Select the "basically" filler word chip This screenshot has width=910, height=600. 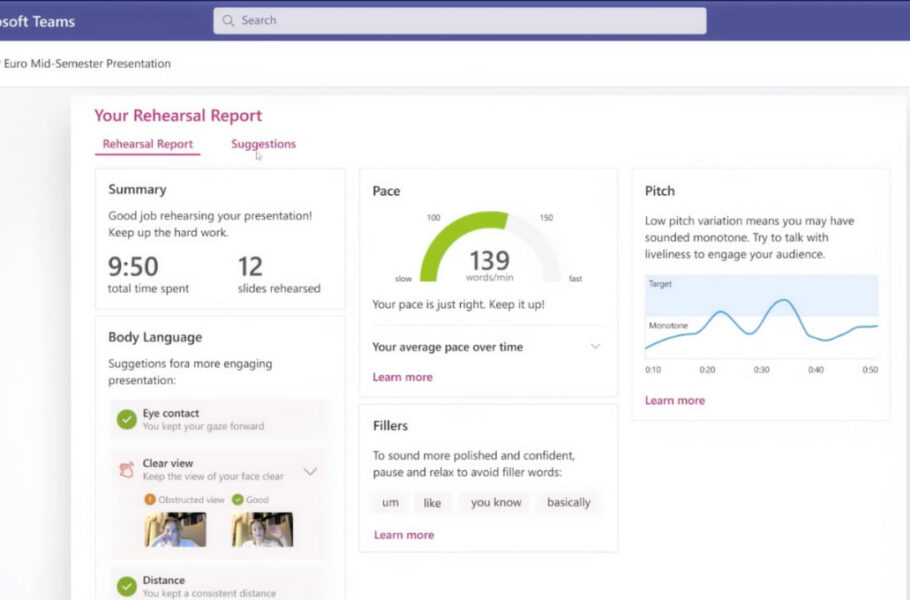point(568,502)
